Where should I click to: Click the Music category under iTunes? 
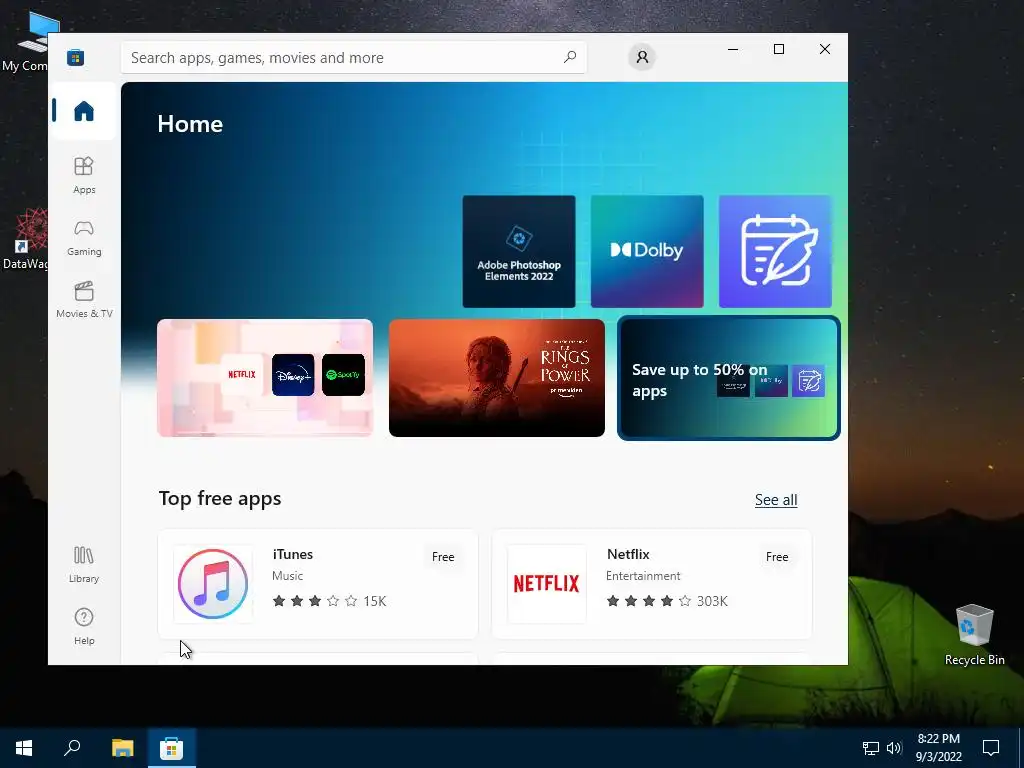(x=287, y=575)
